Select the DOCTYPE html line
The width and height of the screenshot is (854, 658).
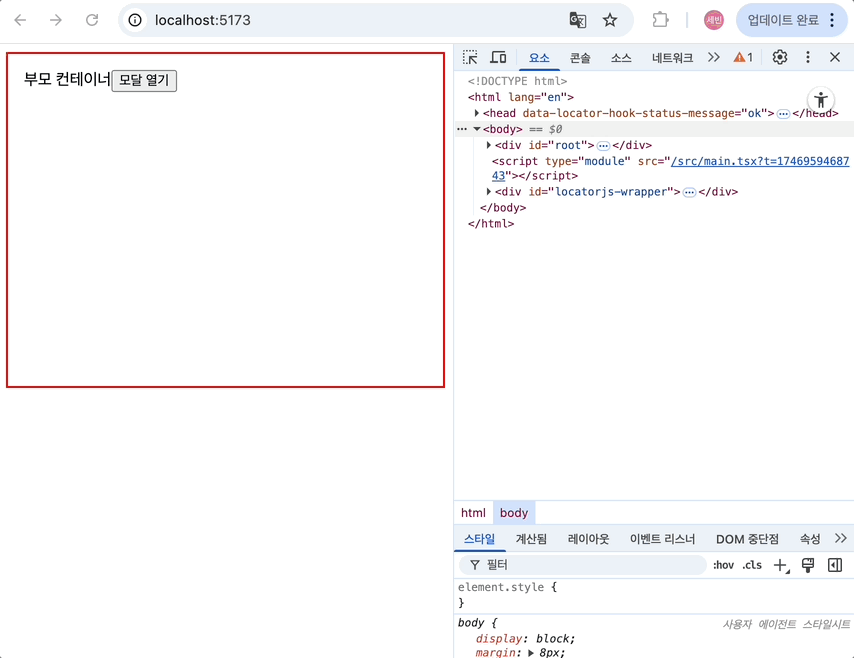(x=517, y=81)
